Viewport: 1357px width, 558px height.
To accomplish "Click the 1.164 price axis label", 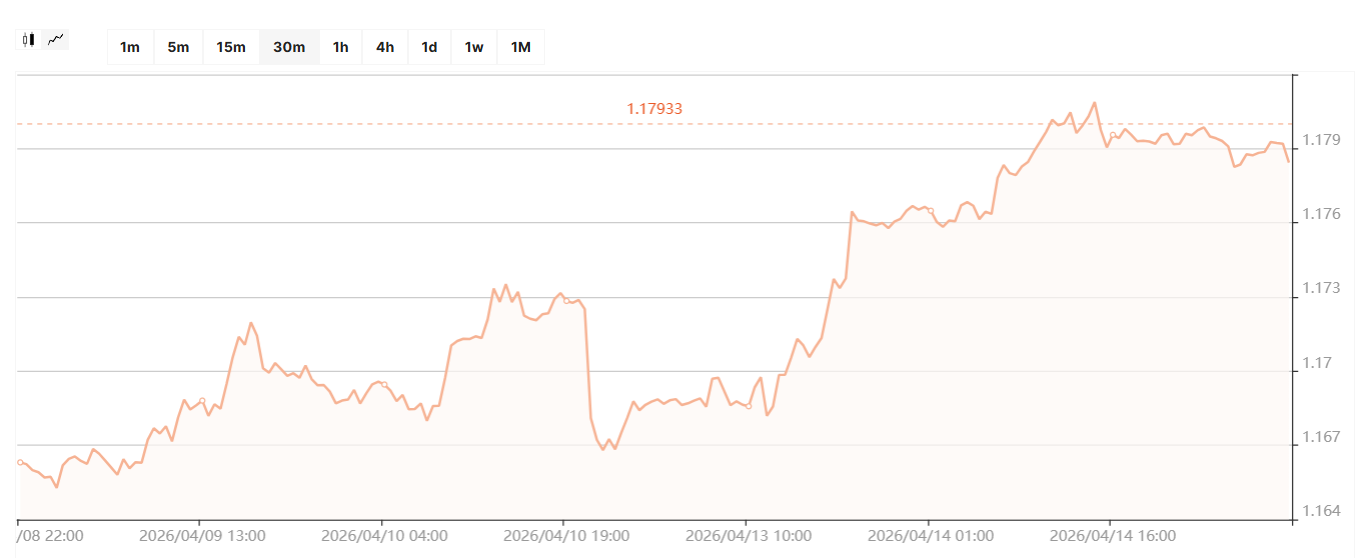I will point(1322,511).
